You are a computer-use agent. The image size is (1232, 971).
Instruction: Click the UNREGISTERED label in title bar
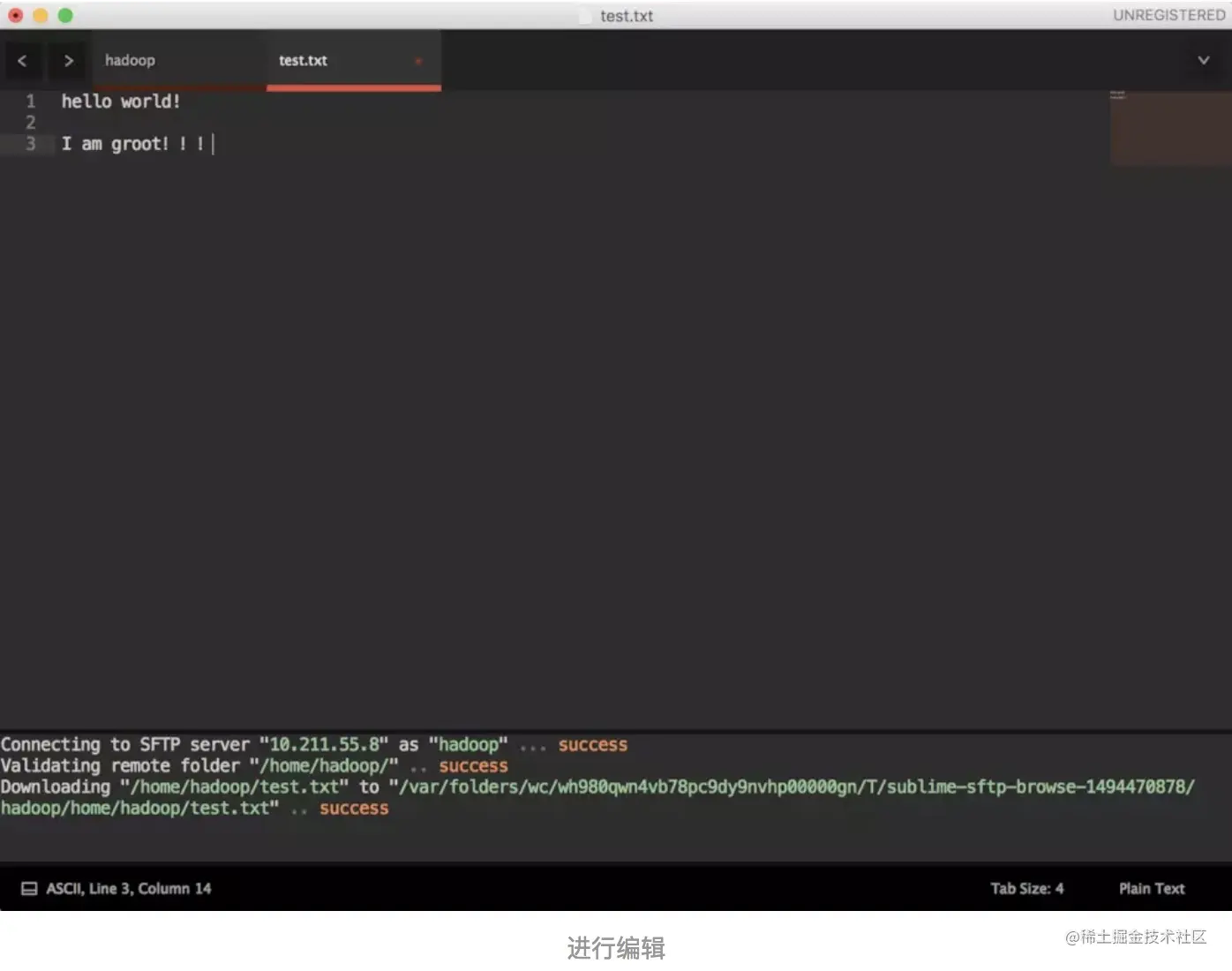coord(1168,15)
